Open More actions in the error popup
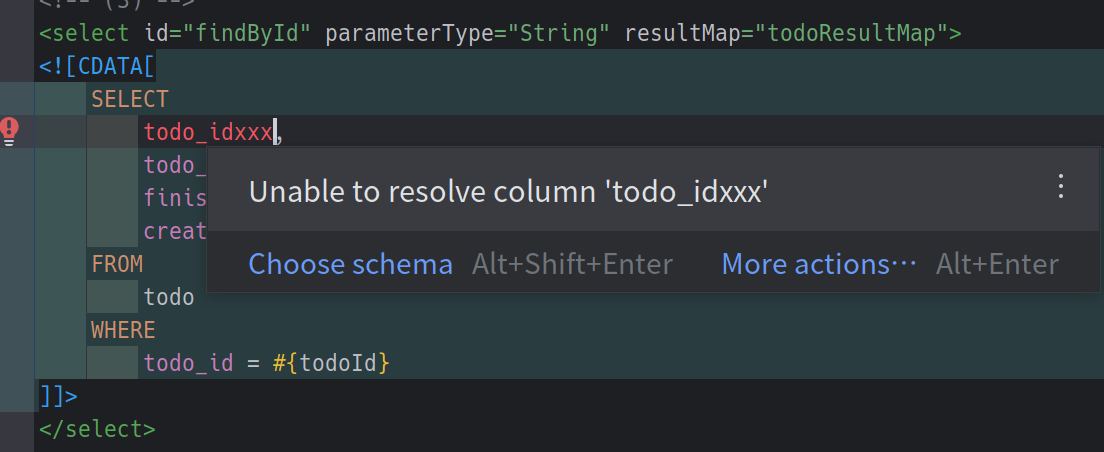This screenshot has width=1104, height=452. click(x=819, y=264)
